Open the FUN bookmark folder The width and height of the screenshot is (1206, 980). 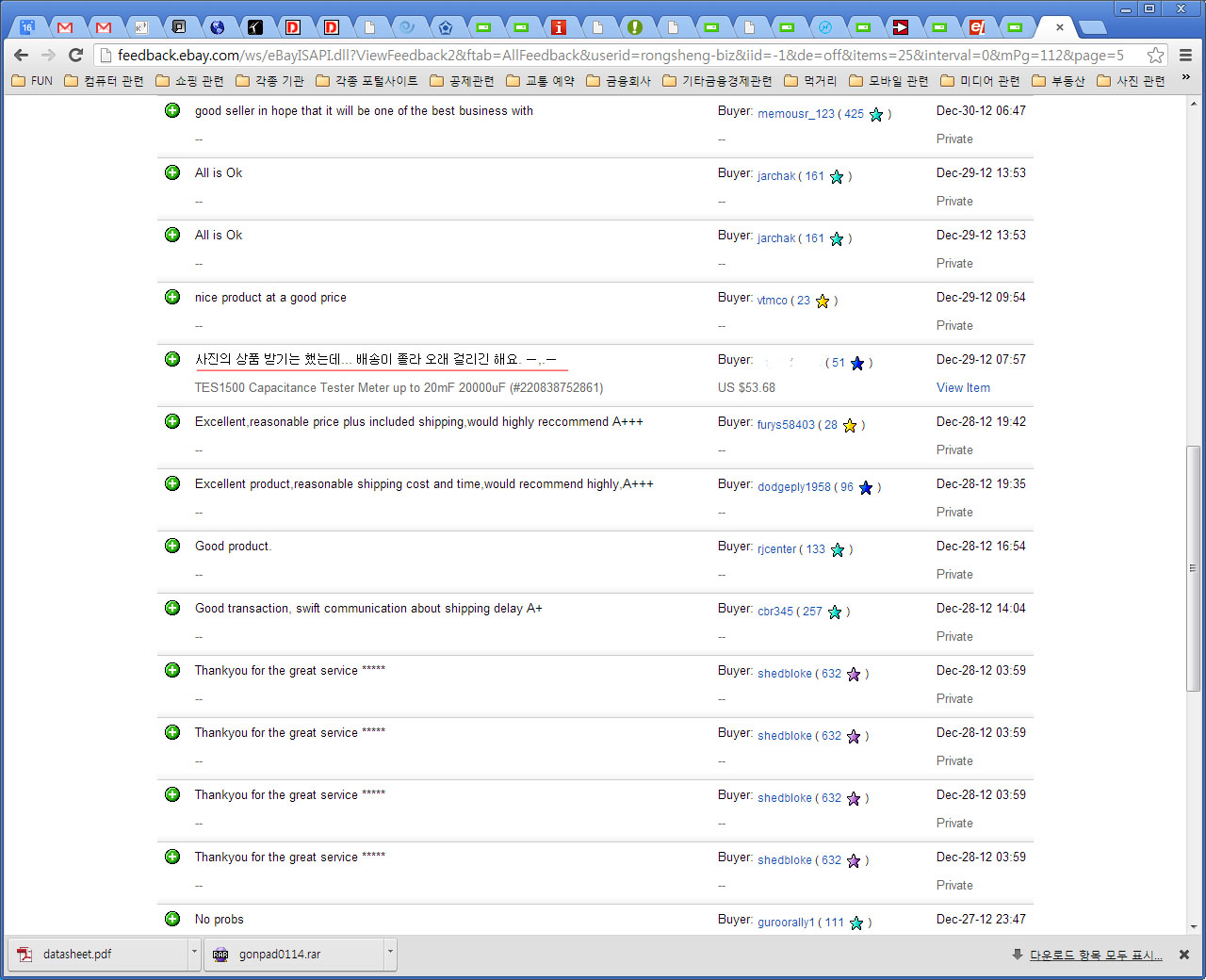32,81
